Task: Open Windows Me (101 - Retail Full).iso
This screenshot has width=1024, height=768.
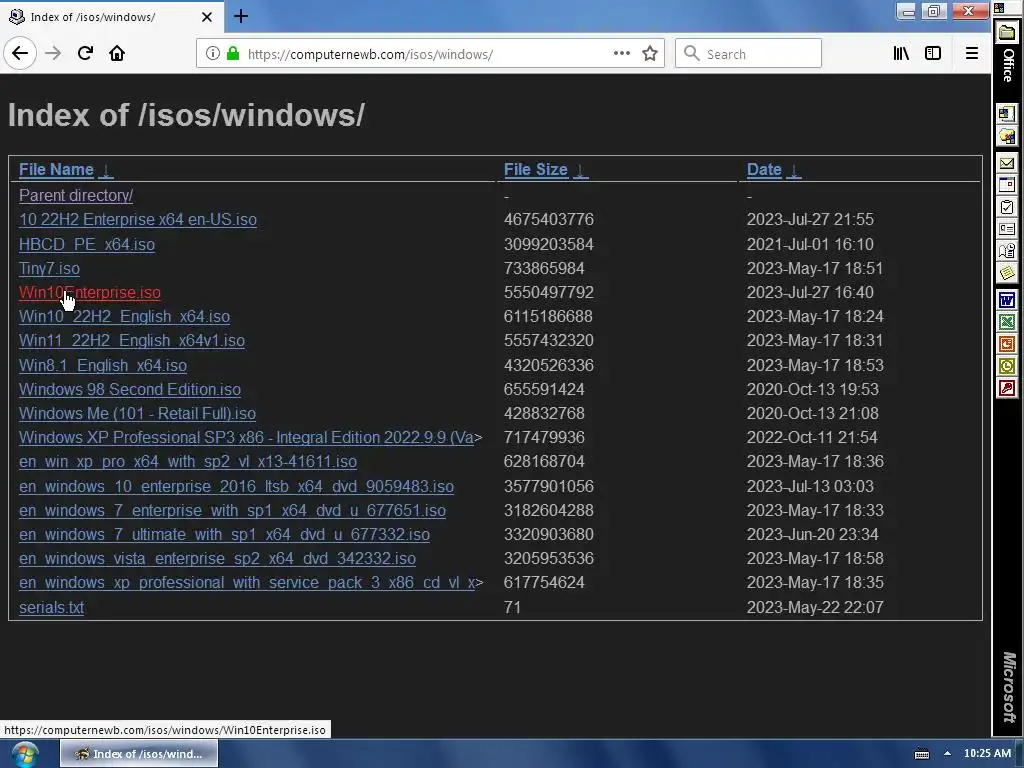Action: point(137,413)
